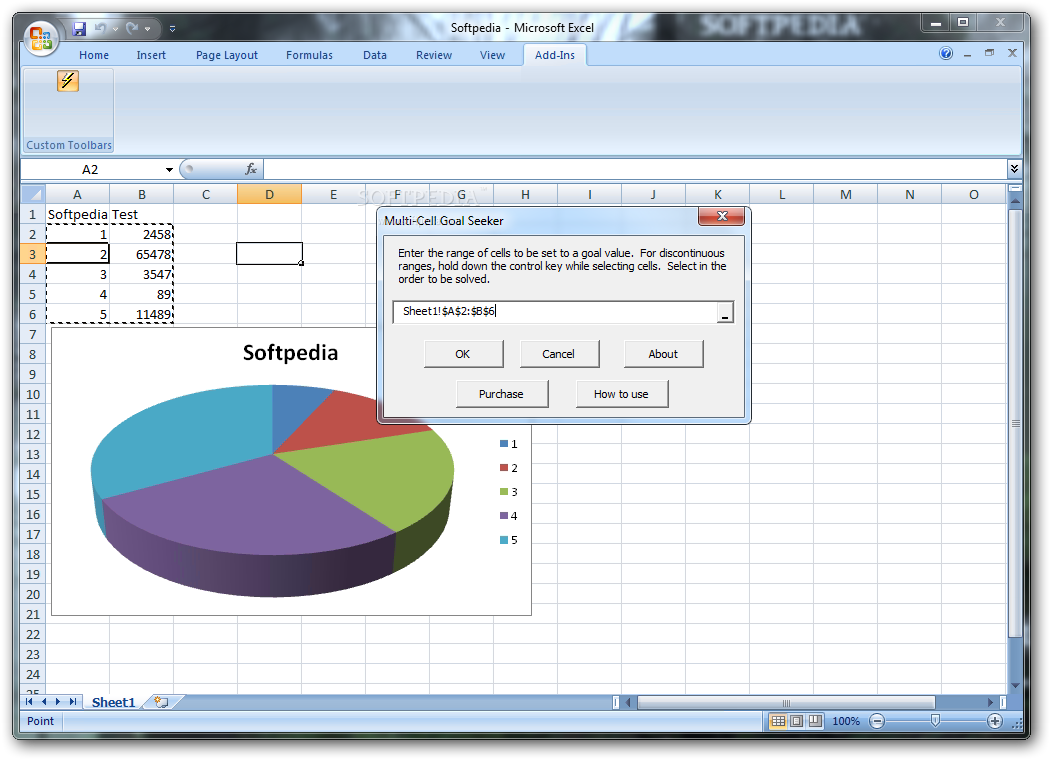Go to next sheet navigation arrow
Viewport: 1051px width, 760px height.
[x=58, y=702]
